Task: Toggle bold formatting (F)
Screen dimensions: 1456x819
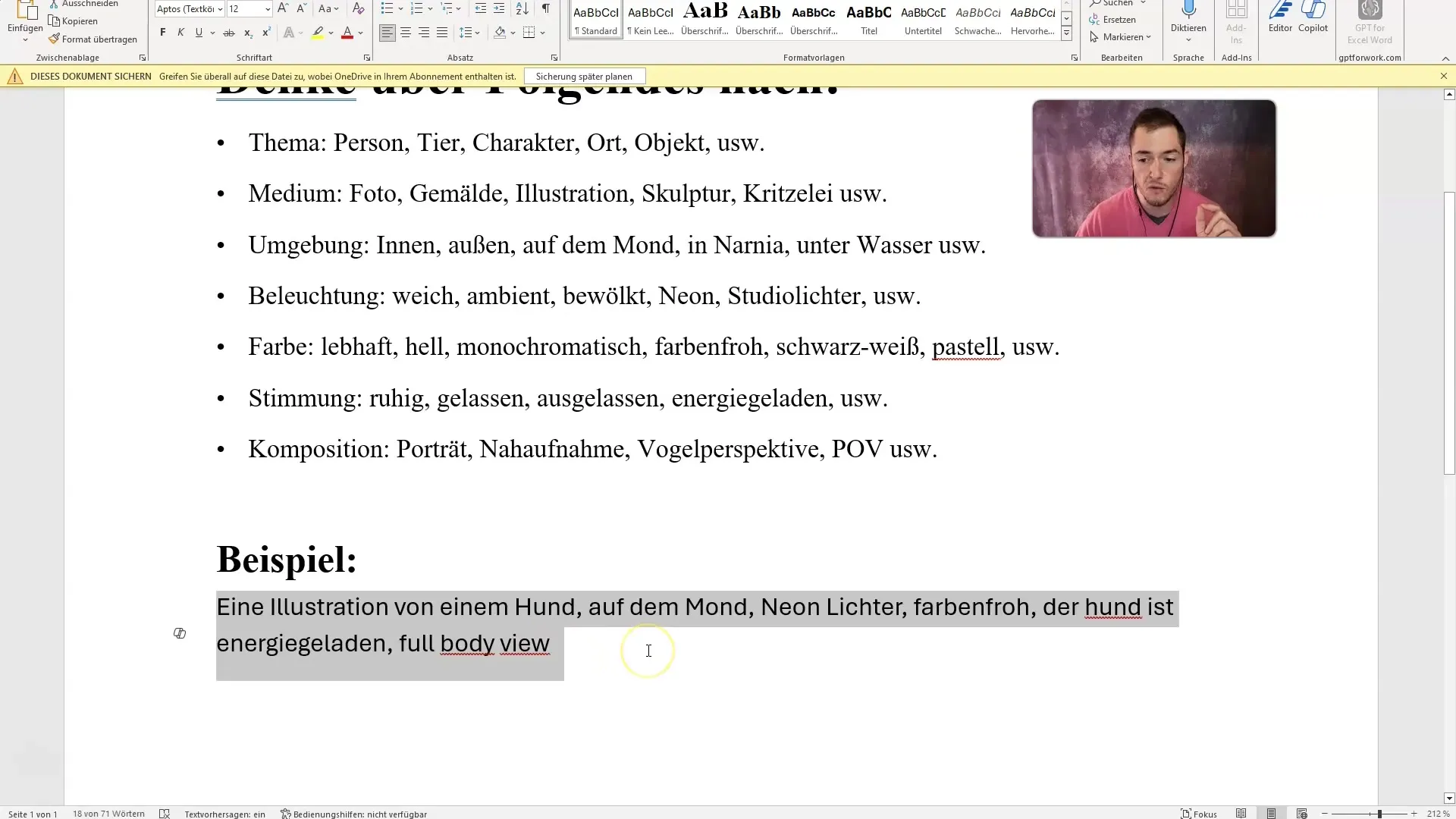Action: tap(162, 33)
